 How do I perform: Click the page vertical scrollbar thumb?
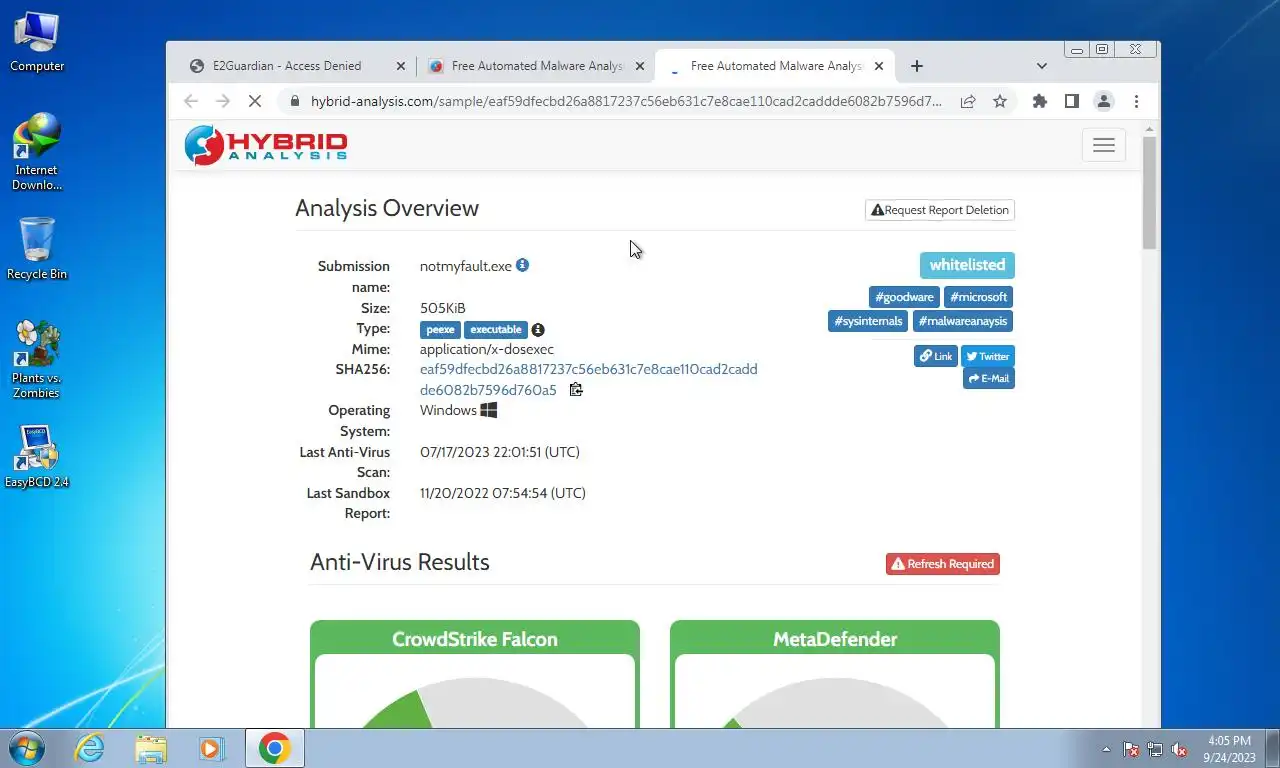(1149, 192)
